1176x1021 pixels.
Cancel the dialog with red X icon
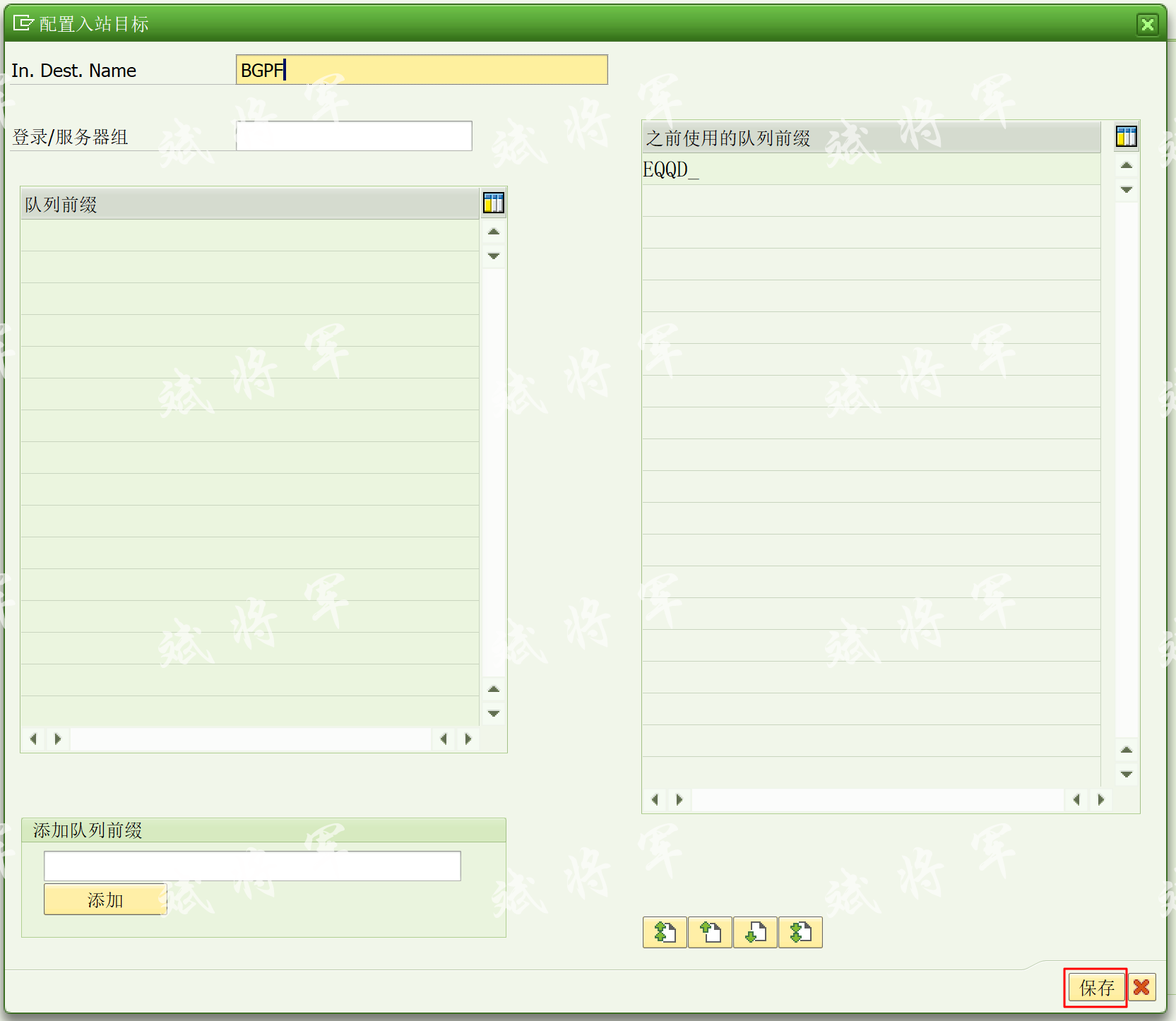point(1141,987)
